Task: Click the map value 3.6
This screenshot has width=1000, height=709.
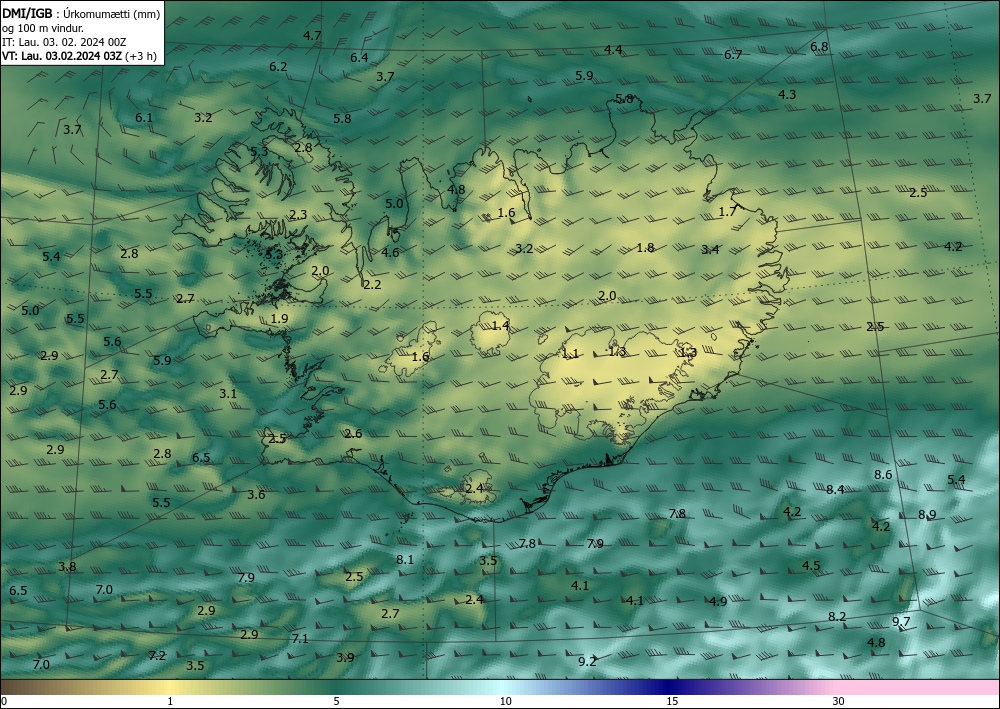Action: coord(256,494)
